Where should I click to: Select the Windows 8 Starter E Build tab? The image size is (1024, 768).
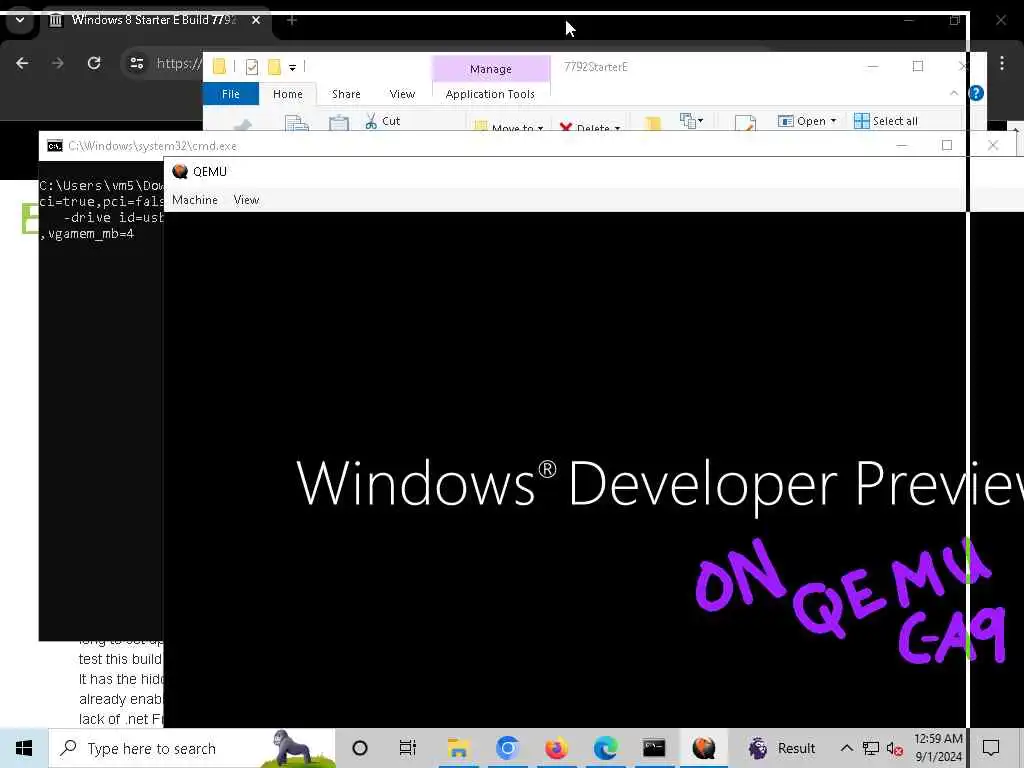click(x=155, y=20)
